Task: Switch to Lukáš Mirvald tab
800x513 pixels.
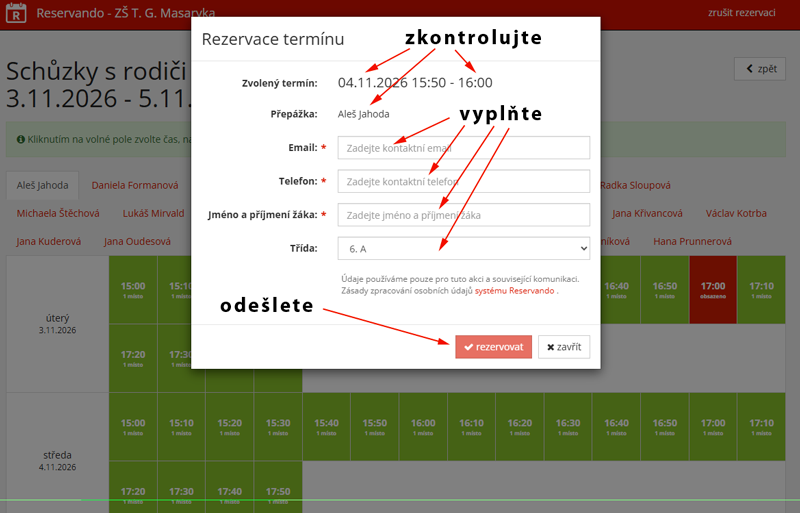Action: coord(153,213)
